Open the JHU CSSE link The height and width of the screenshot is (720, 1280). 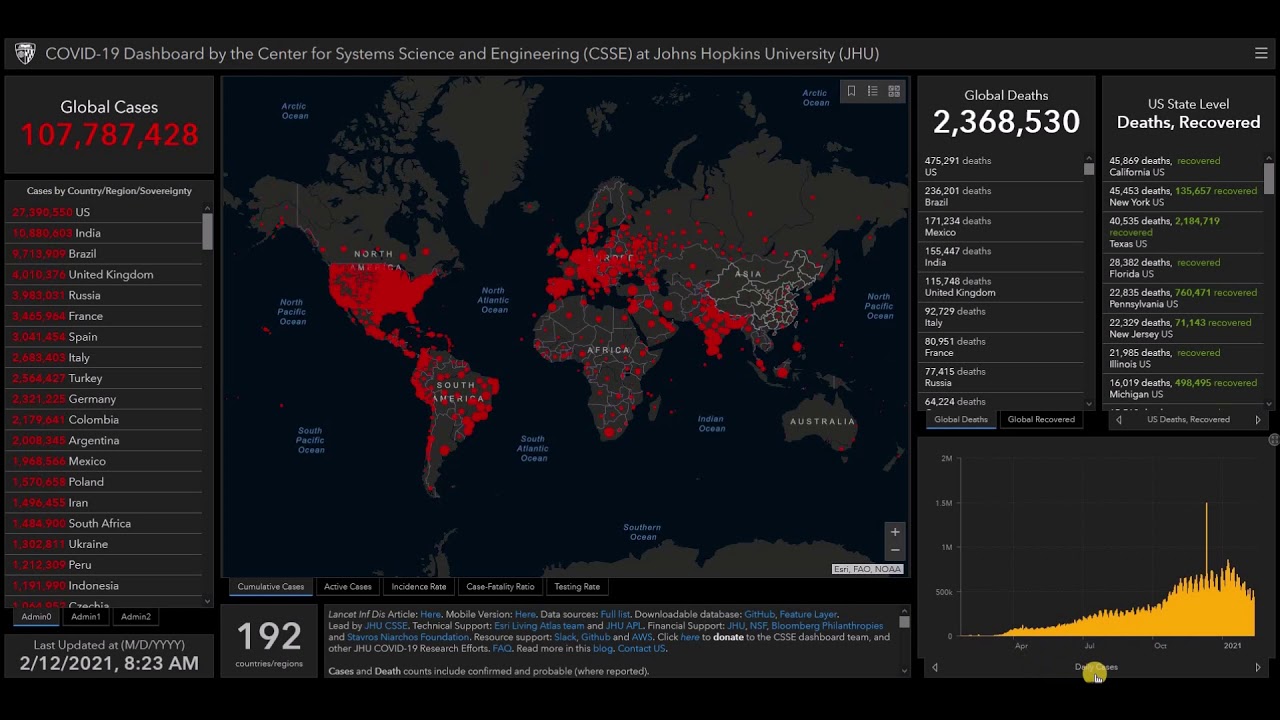(386, 626)
